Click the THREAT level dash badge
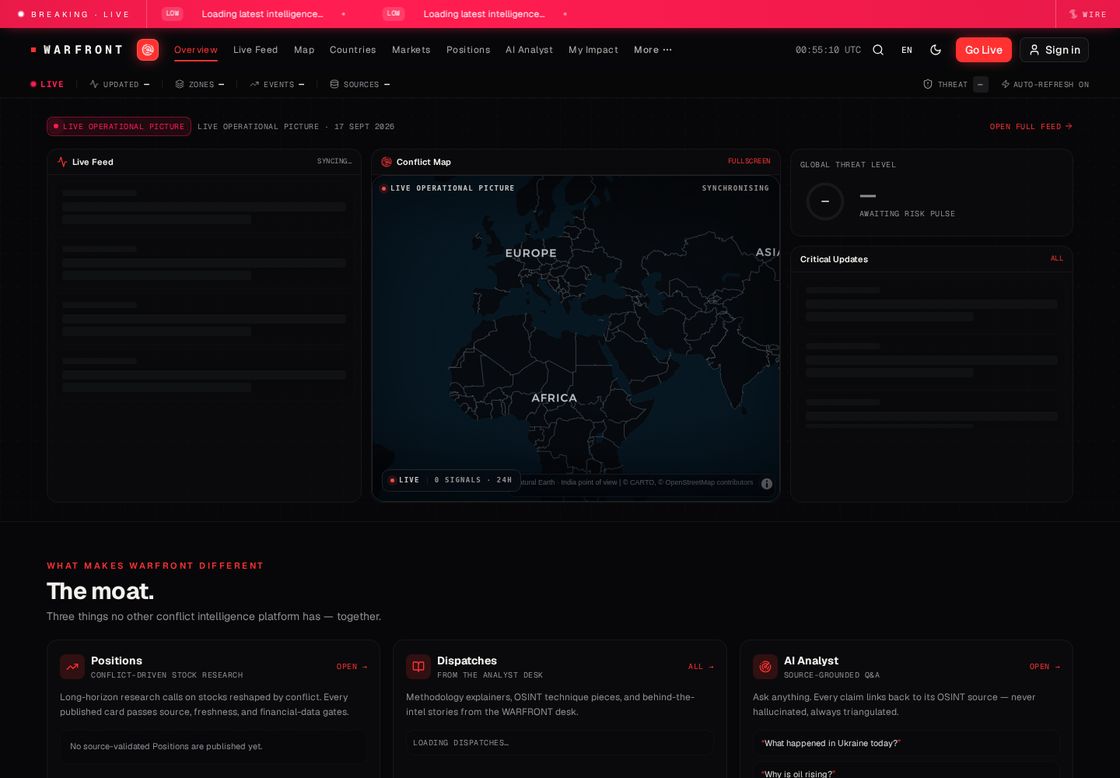 point(980,84)
